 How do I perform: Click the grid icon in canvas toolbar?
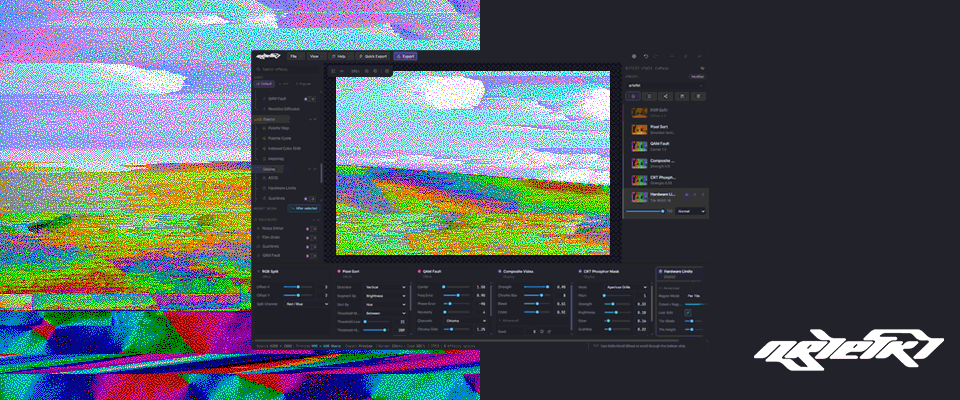[x=333, y=71]
